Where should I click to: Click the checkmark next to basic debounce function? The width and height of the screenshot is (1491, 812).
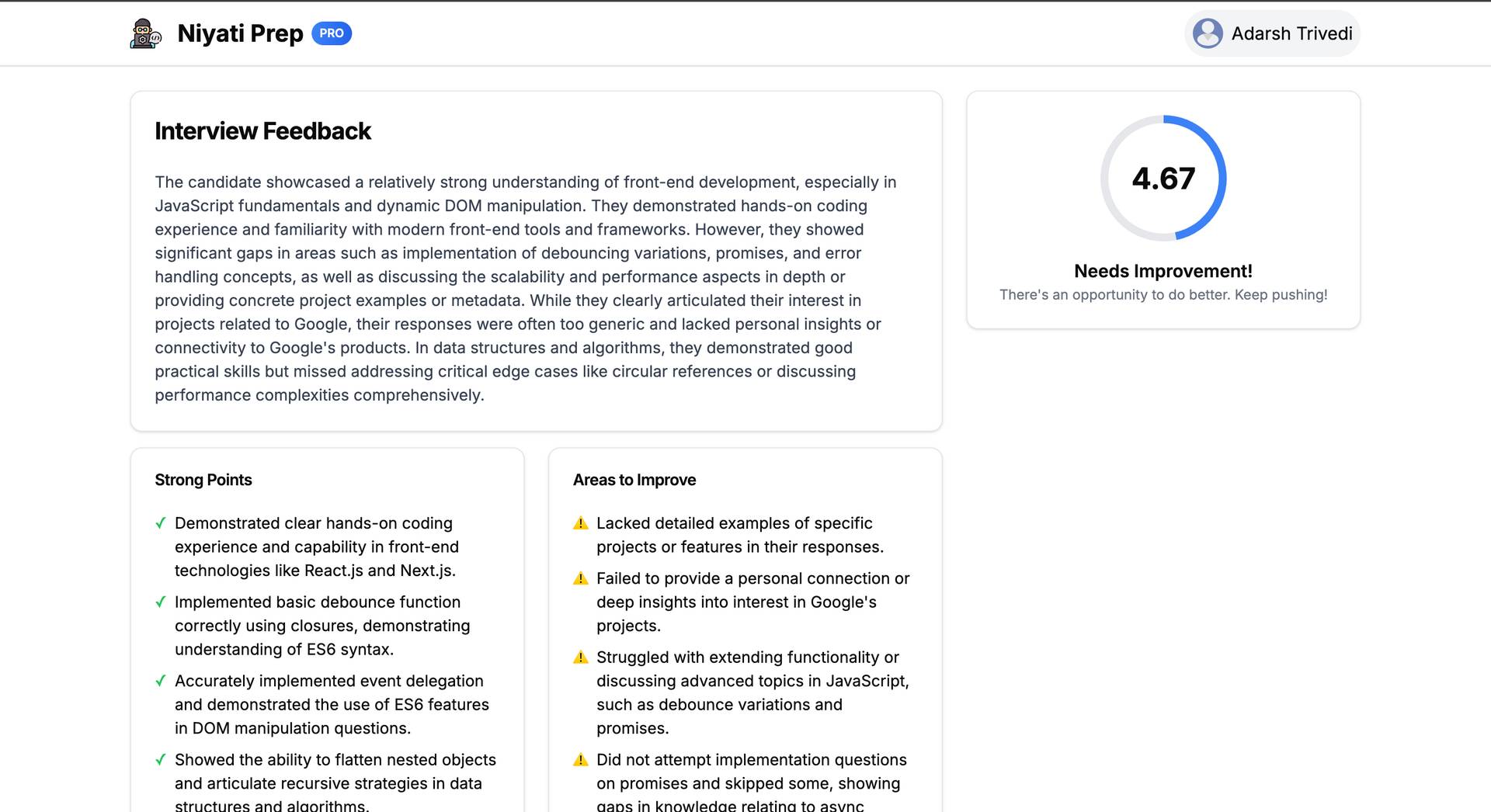161,602
